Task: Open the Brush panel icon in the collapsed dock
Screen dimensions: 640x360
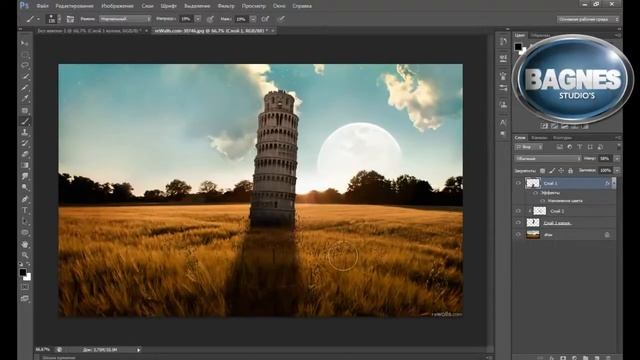Action: pyautogui.click(x=503, y=76)
